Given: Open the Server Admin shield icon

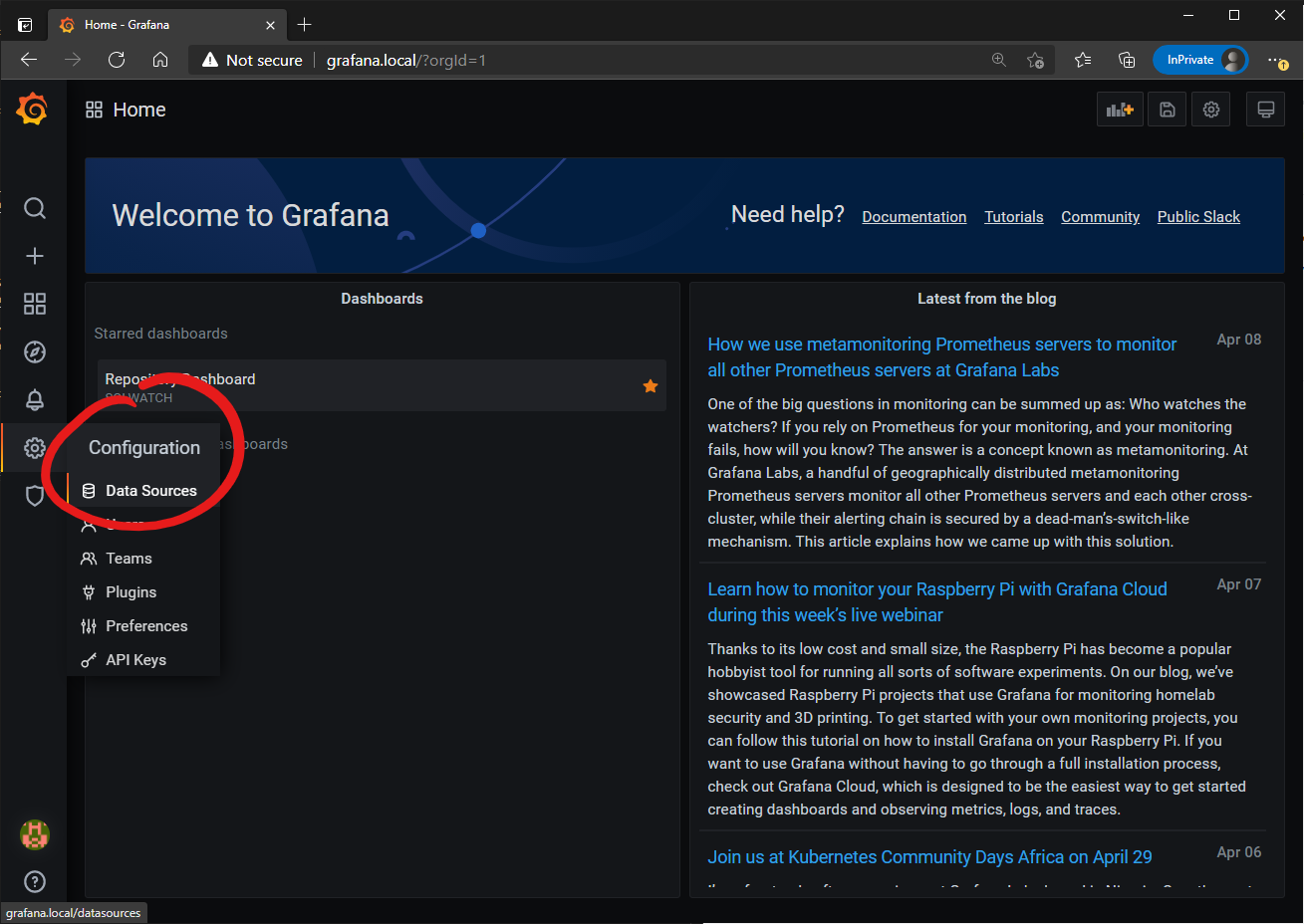Looking at the screenshot, I should point(35,496).
